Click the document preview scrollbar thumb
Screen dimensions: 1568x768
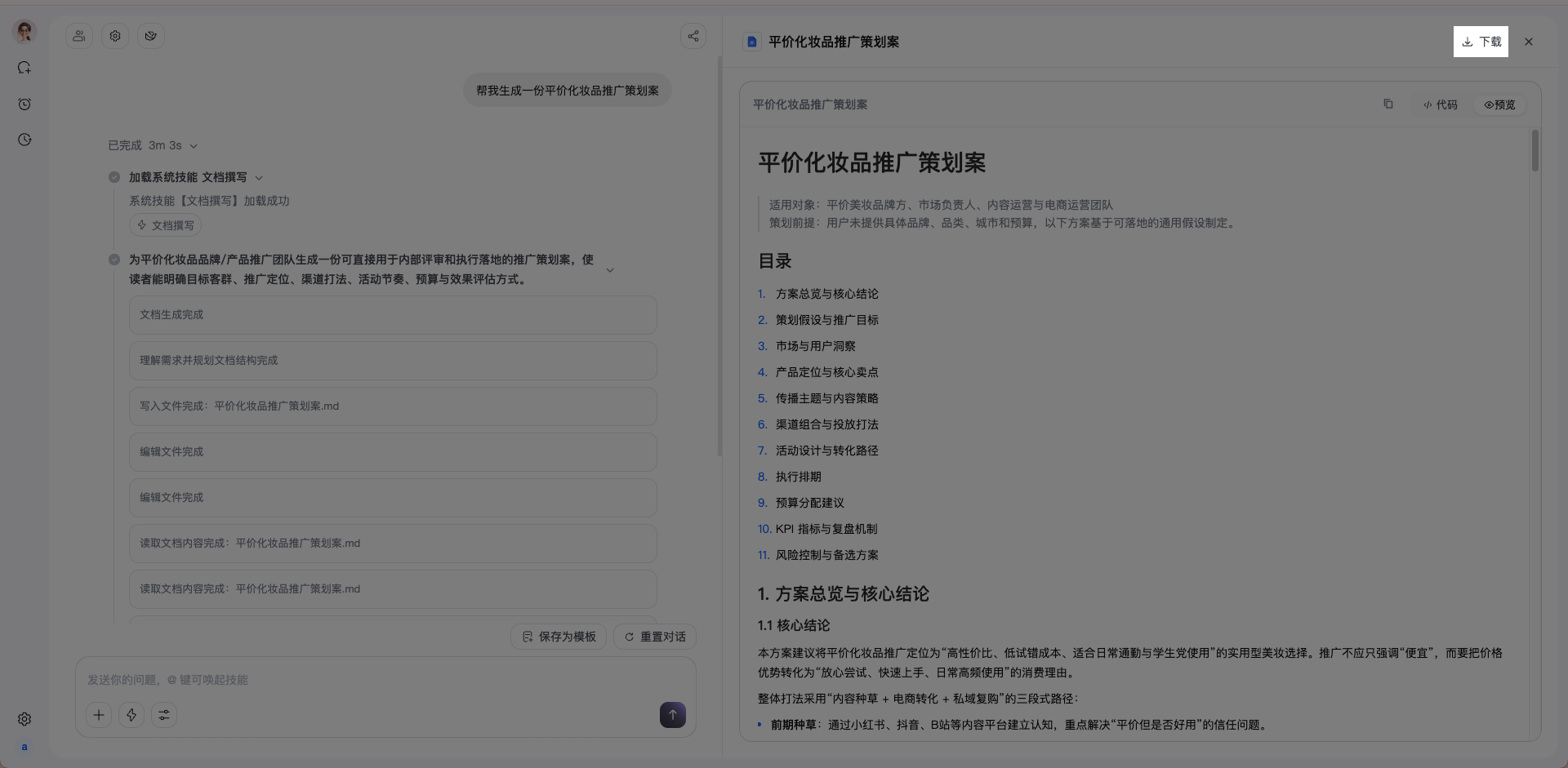(x=1535, y=150)
